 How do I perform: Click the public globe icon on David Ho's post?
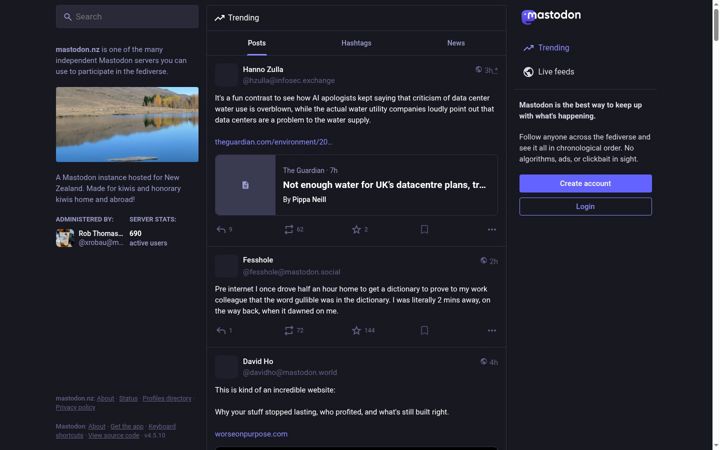coord(484,361)
